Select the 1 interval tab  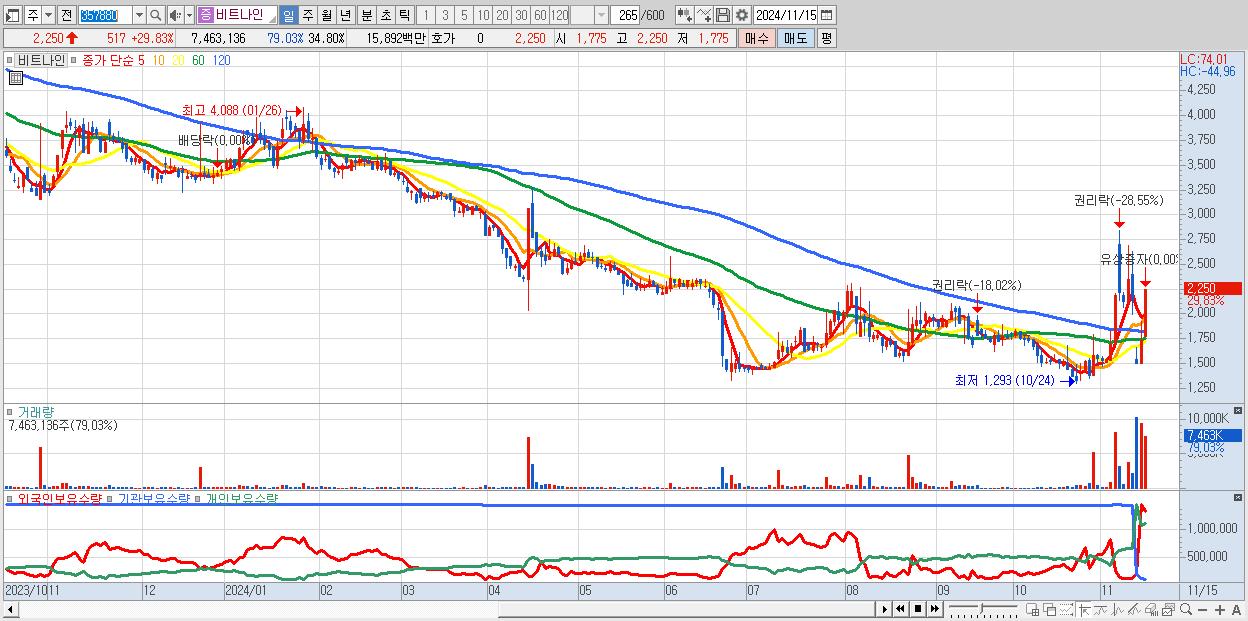[426, 15]
